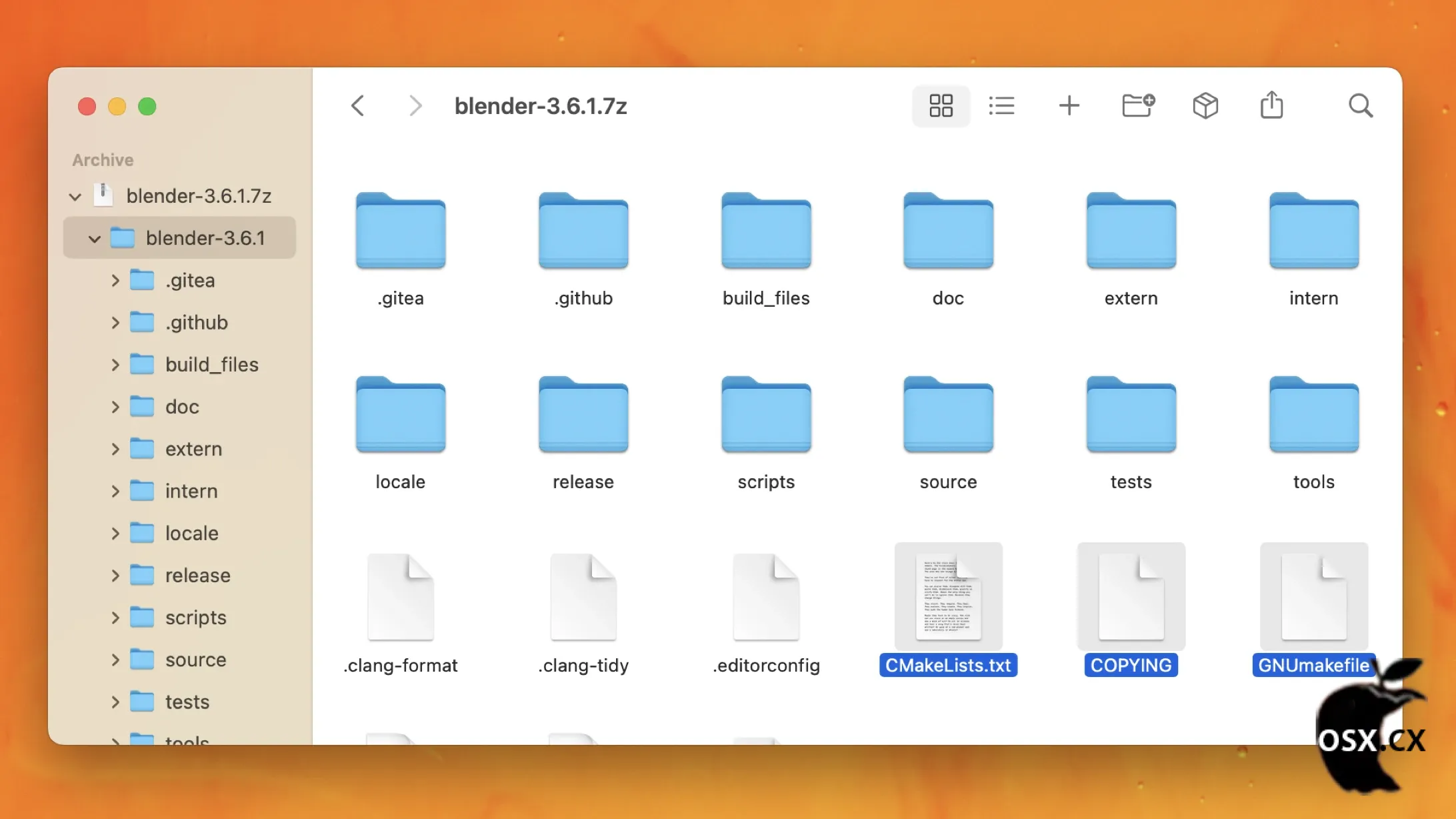
Task: Switch to list view
Action: 1001,105
